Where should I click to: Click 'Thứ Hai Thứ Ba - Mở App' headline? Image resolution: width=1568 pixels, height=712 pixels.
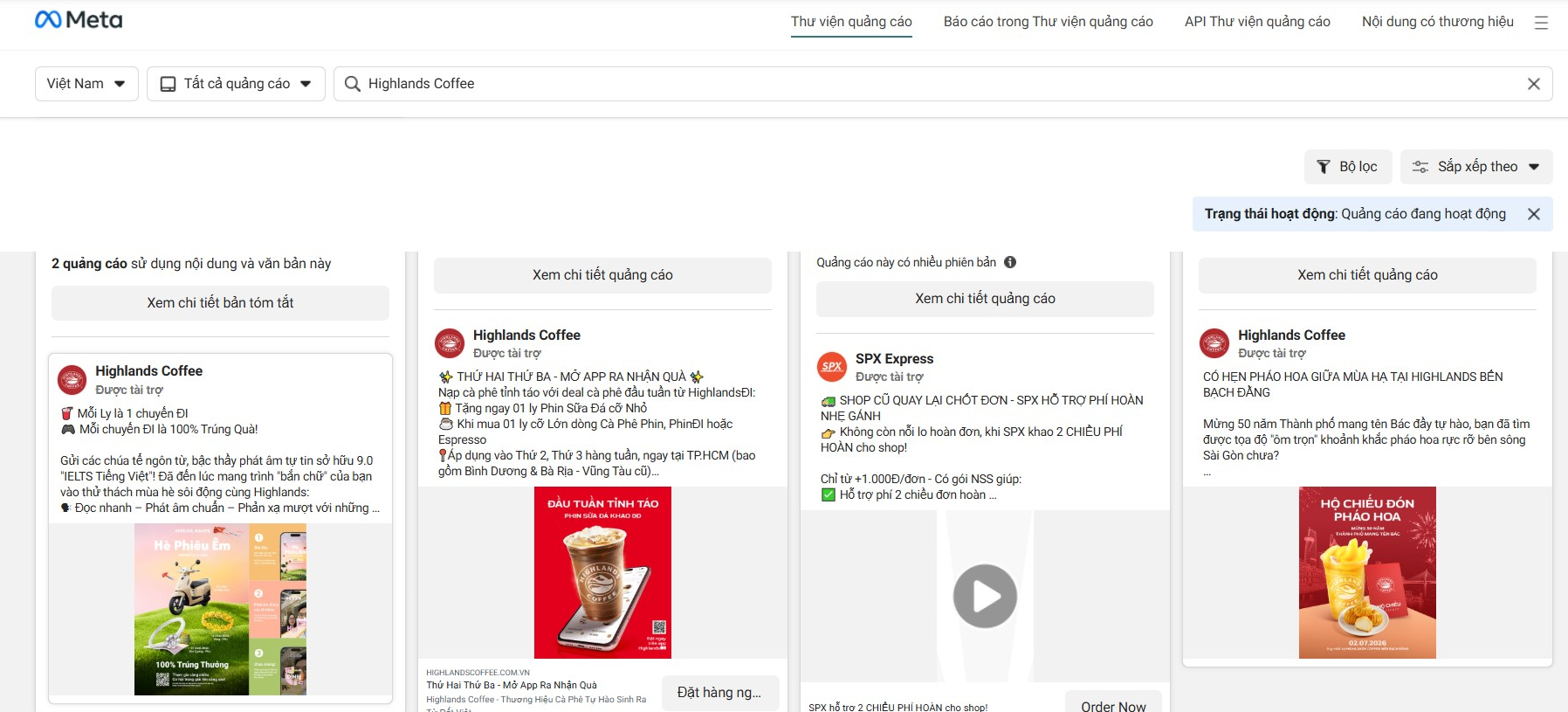click(x=512, y=686)
